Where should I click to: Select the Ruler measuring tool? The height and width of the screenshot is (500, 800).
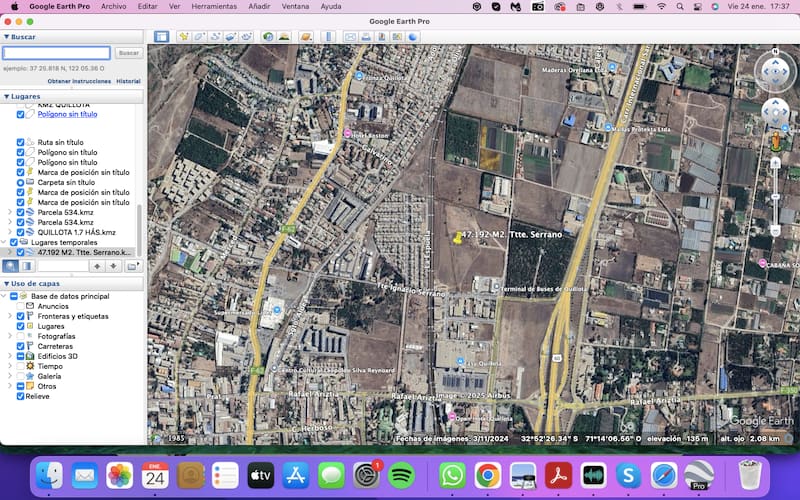(329, 37)
